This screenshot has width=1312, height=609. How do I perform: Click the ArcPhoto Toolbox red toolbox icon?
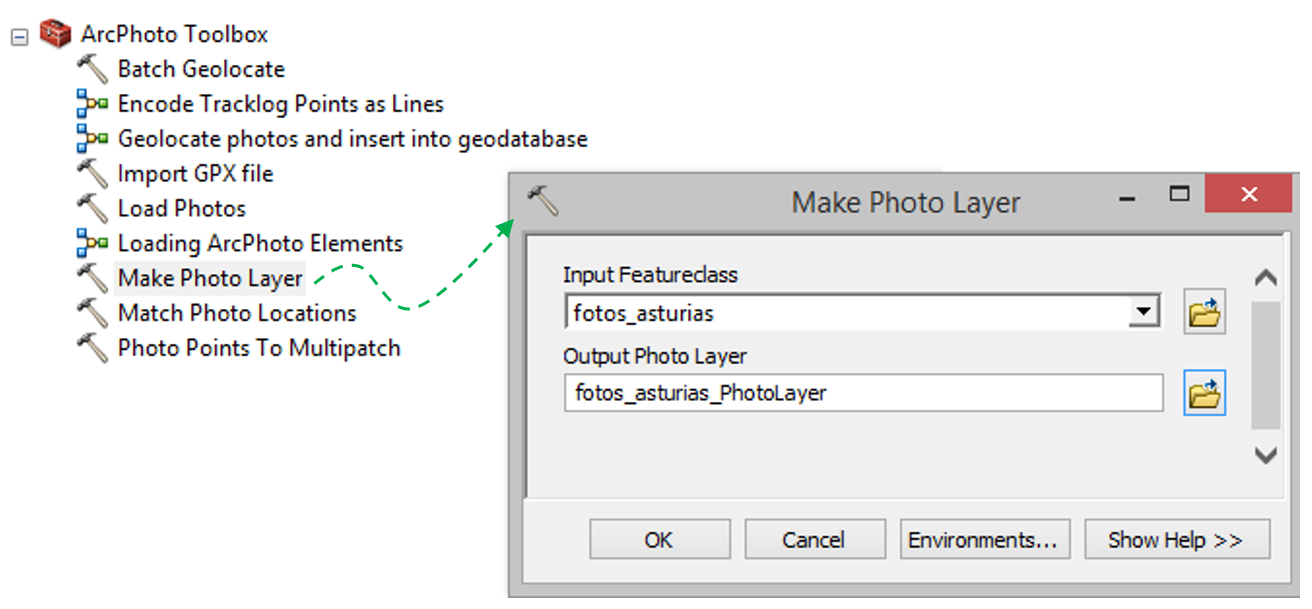[x=55, y=34]
